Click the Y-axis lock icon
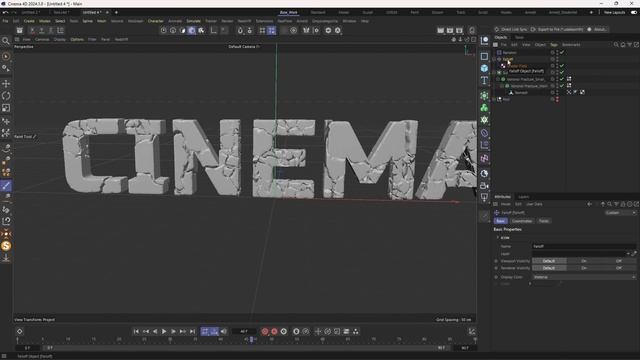The width and height of the screenshot is (640, 360). [x=41, y=31]
